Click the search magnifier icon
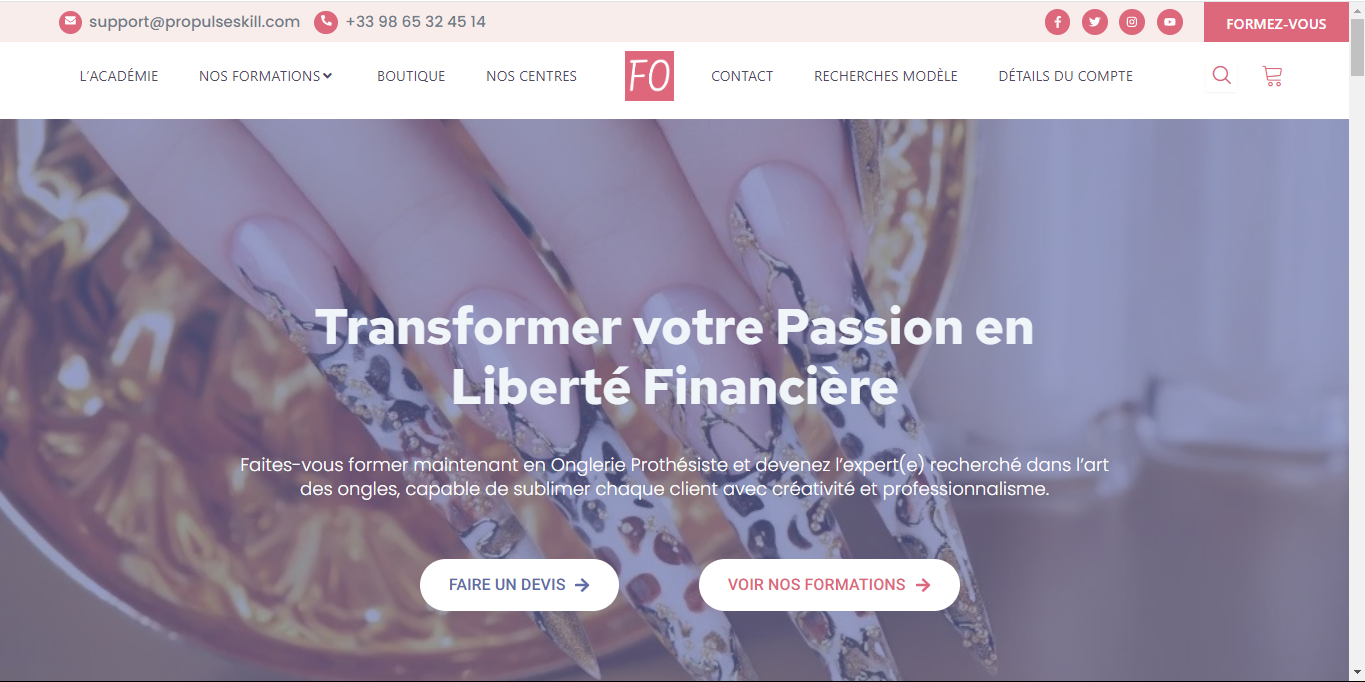This screenshot has height=682, width=1365. 1221,75
